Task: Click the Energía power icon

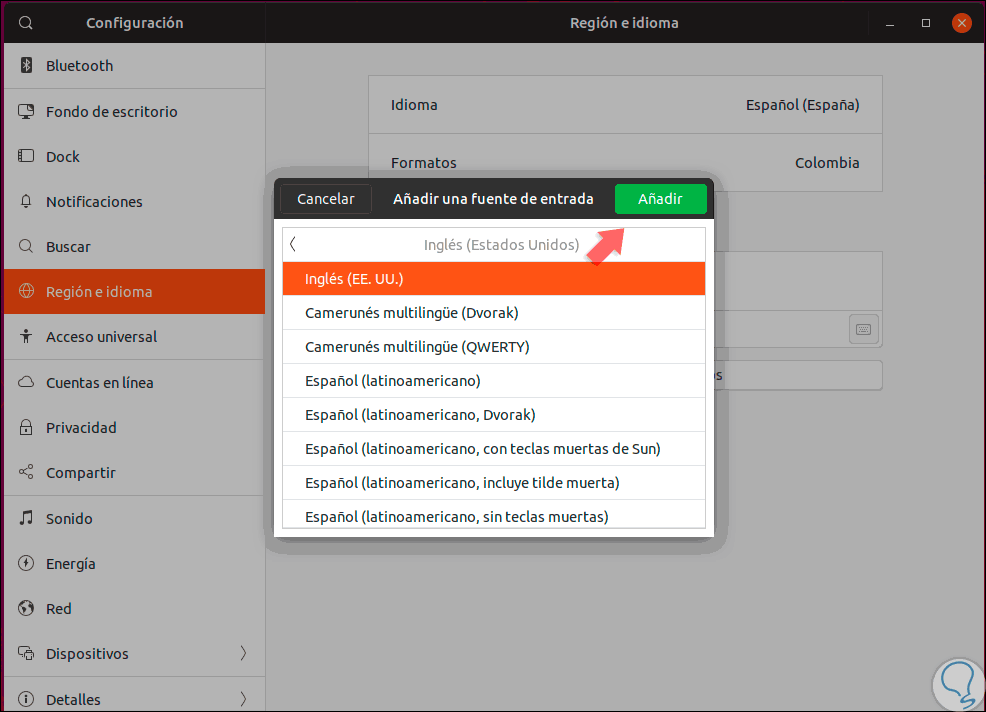Action: 26,563
